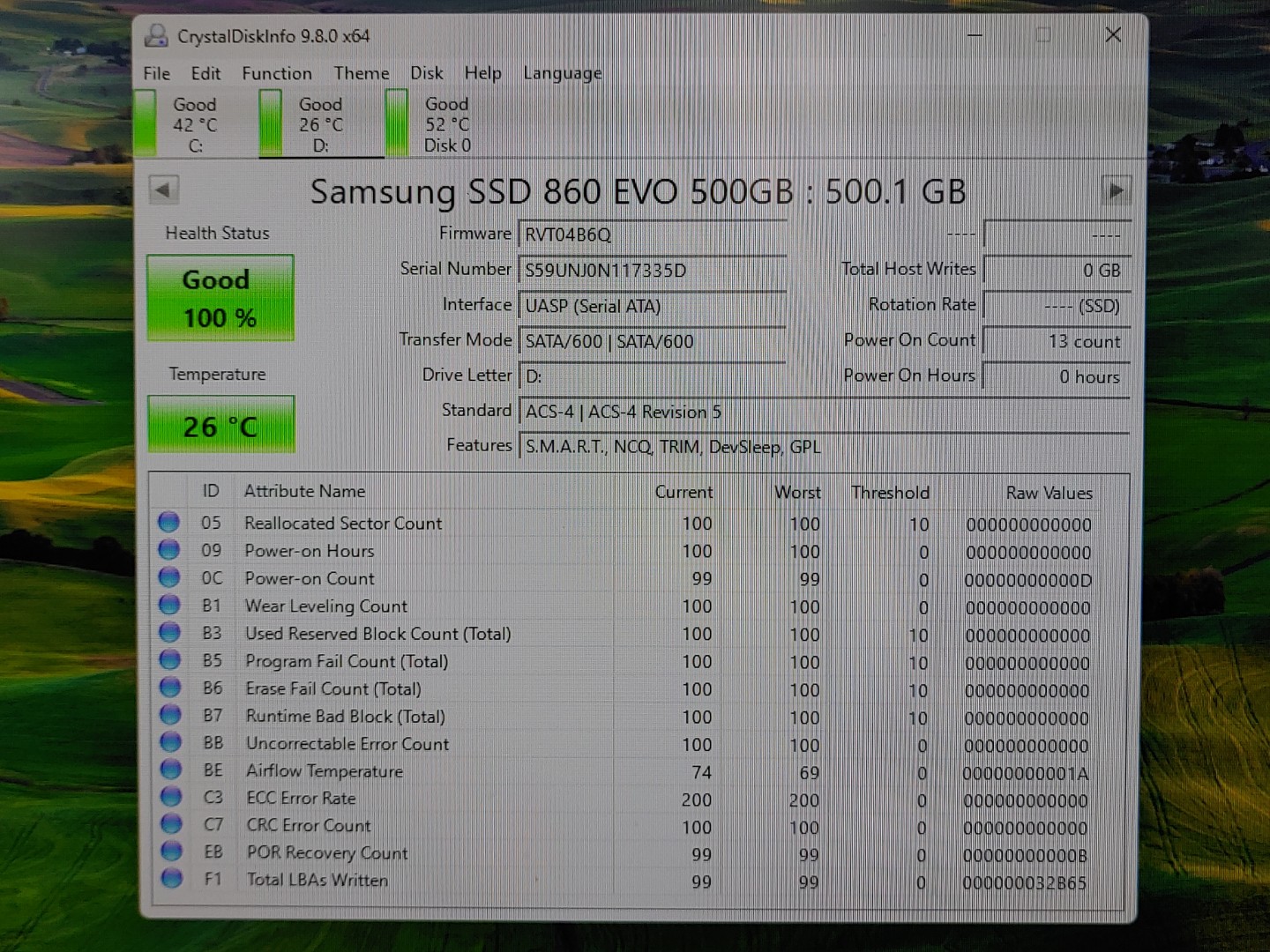Image resolution: width=1270 pixels, height=952 pixels.
Task: Click status orb for CRC Error Count
Action: pos(171,824)
